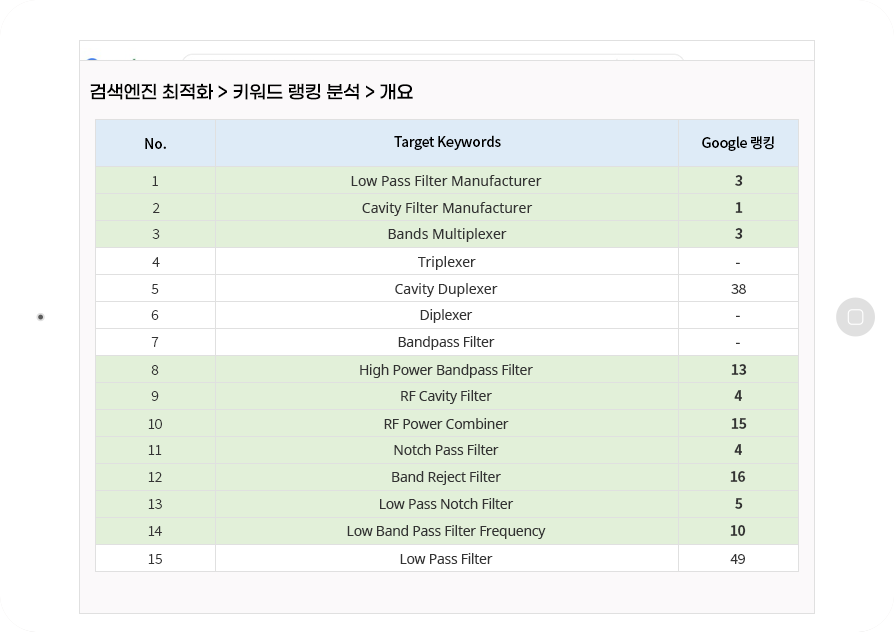Click 'High Power Bandpass Filter' keyword
Viewport: 894px width, 632px height.
point(446,370)
